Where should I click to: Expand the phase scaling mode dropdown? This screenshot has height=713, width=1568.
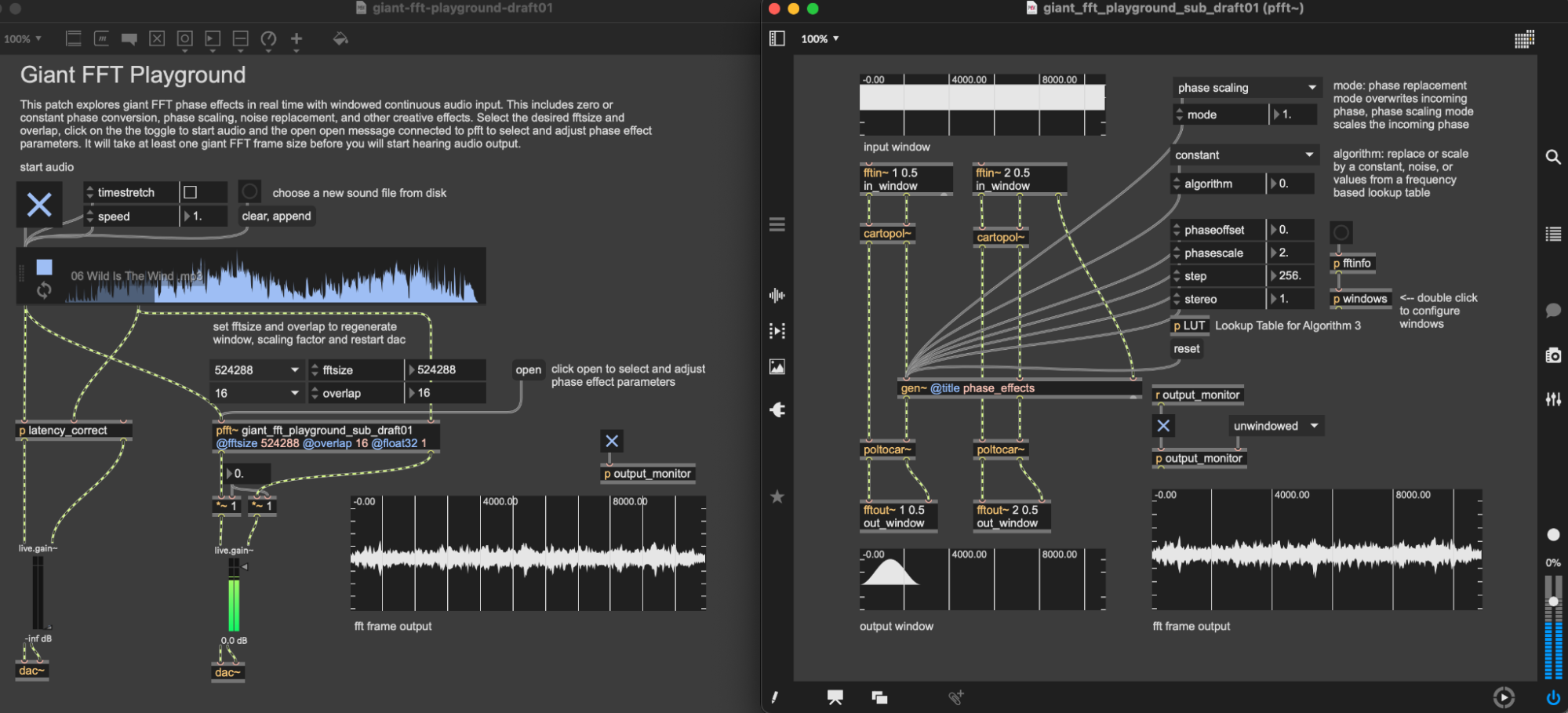[x=1246, y=88]
